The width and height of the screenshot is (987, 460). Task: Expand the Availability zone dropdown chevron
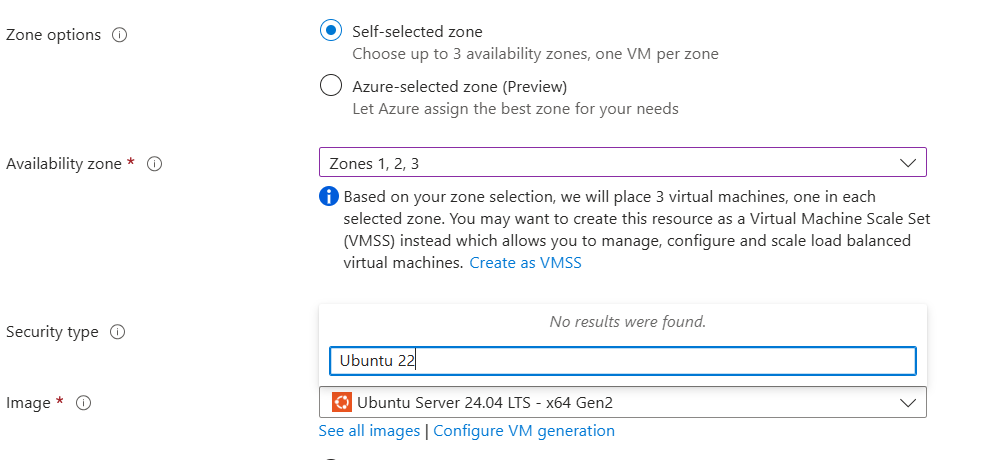click(x=908, y=163)
